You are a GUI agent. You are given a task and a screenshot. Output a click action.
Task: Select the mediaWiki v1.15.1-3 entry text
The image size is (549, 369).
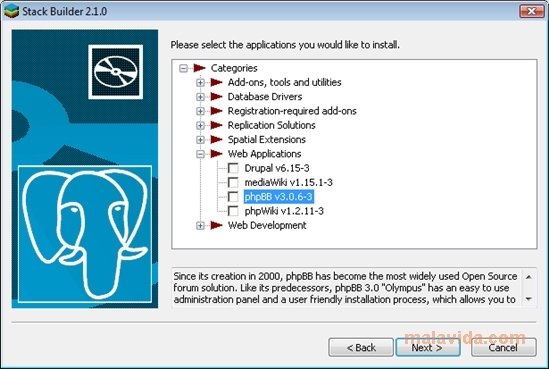(x=289, y=182)
